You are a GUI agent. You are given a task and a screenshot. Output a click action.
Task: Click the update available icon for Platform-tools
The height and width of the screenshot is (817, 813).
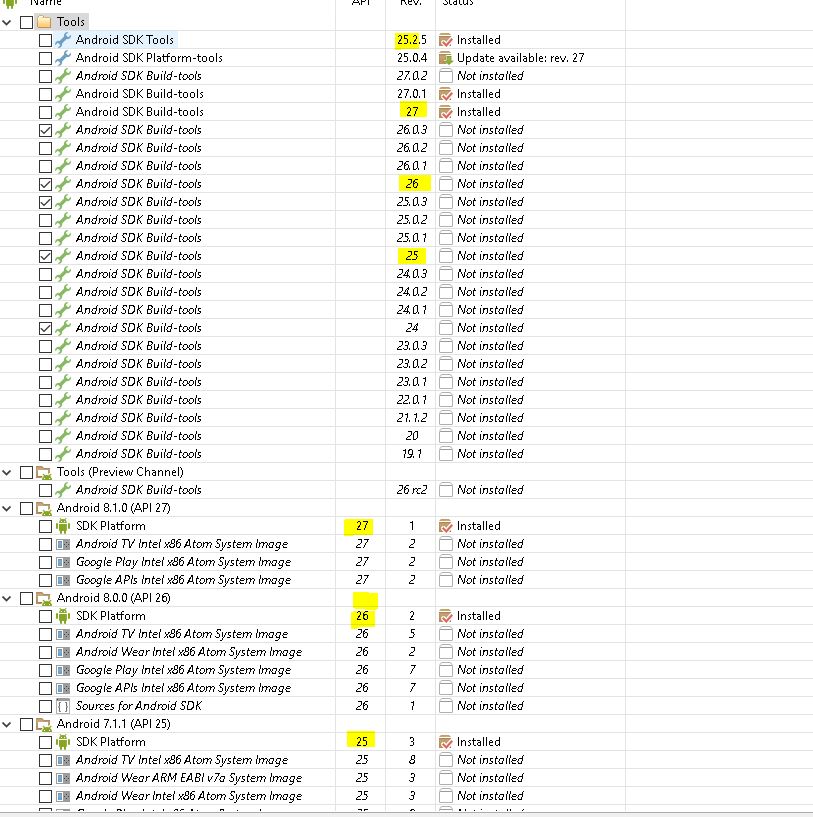446,58
